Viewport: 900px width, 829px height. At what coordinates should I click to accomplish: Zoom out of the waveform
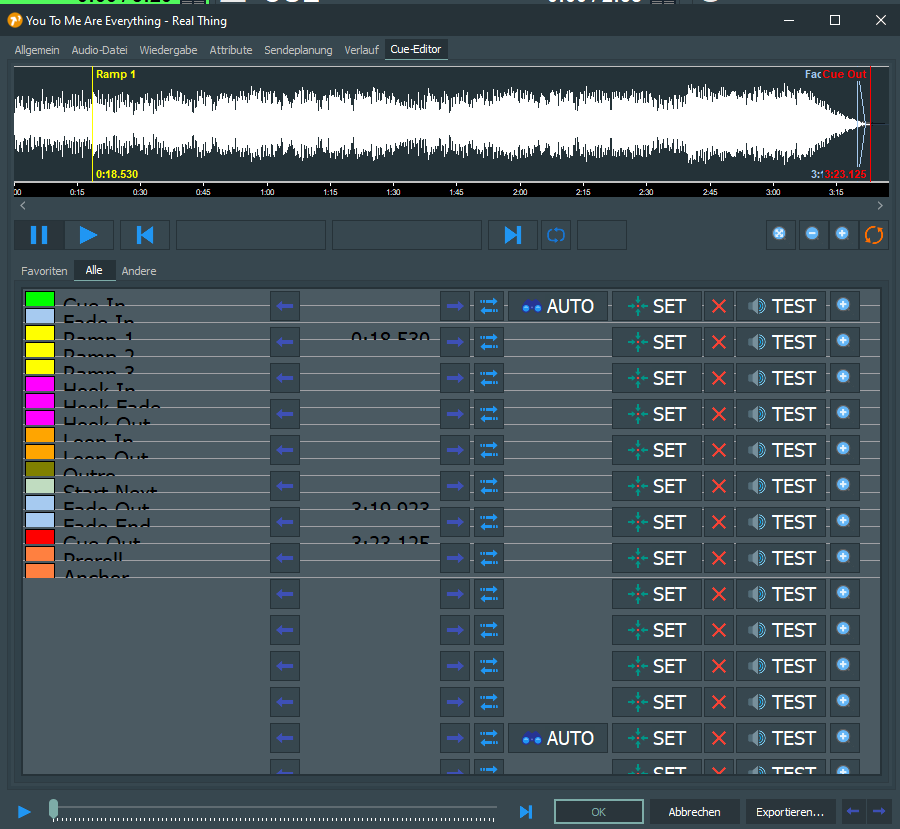click(812, 234)
